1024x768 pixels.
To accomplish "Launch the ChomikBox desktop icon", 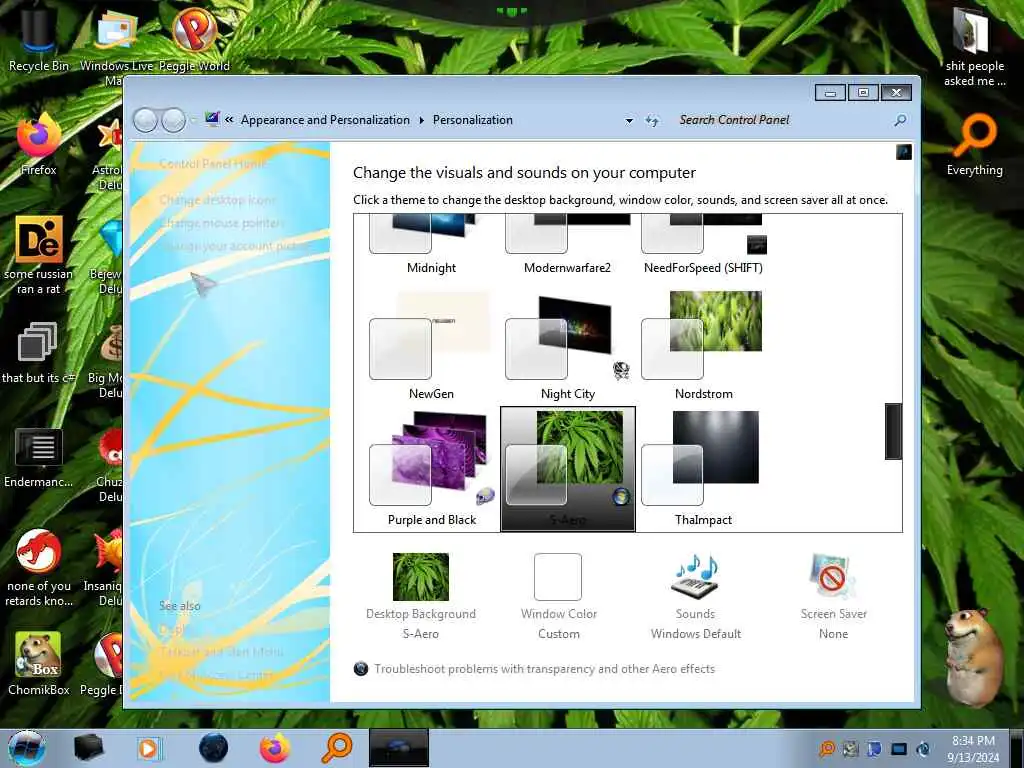I will 39,663.
